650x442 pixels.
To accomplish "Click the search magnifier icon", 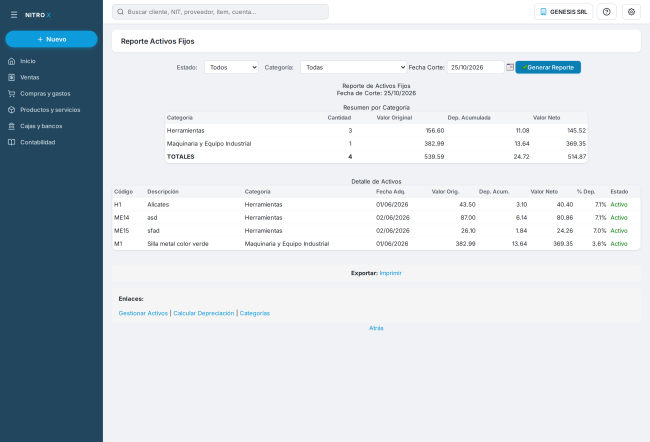I will click(120, 12).
